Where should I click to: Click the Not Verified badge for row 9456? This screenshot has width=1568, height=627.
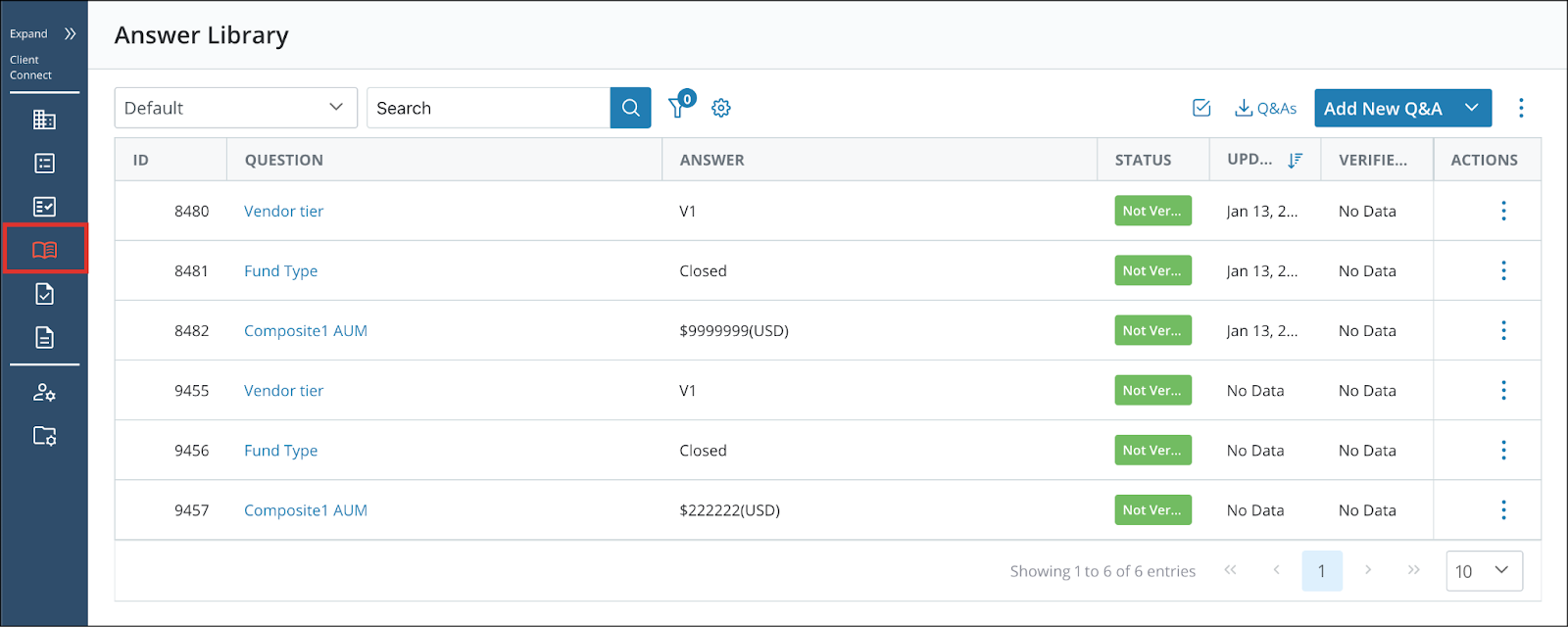pyautogui.click(x=1152, y=450)
